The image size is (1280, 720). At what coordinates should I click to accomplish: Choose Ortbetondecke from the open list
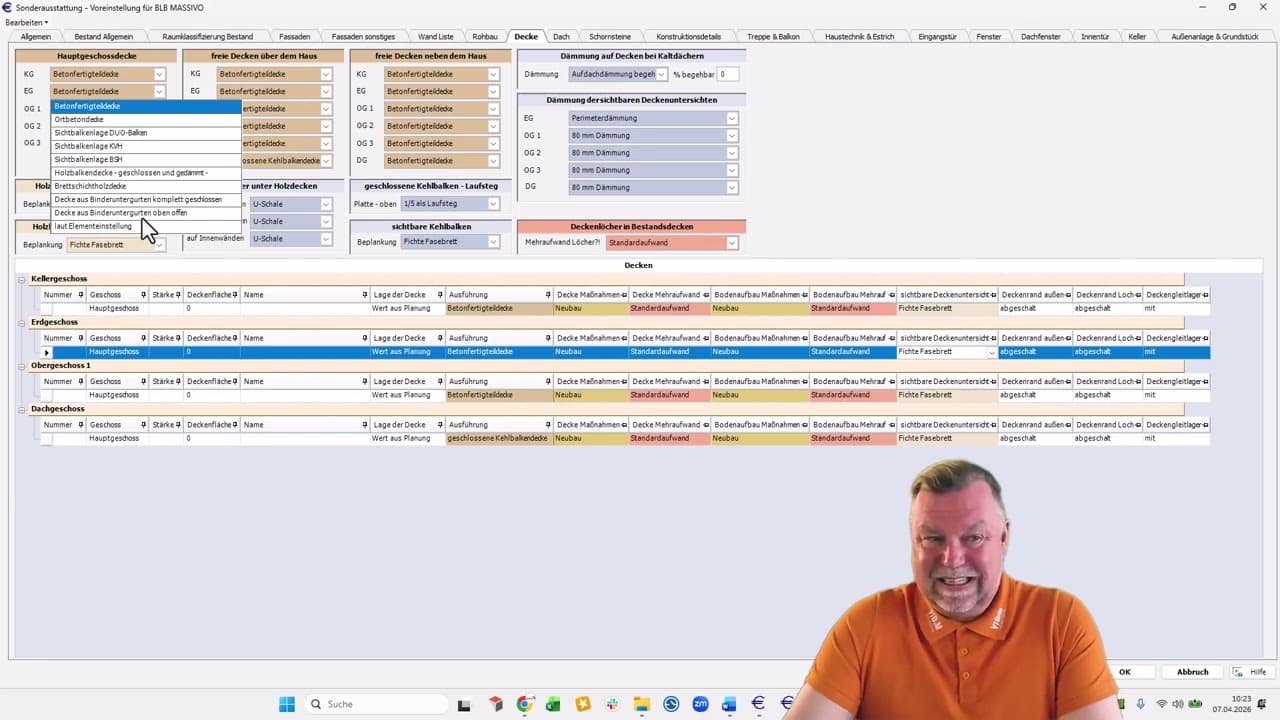[79, 119]
